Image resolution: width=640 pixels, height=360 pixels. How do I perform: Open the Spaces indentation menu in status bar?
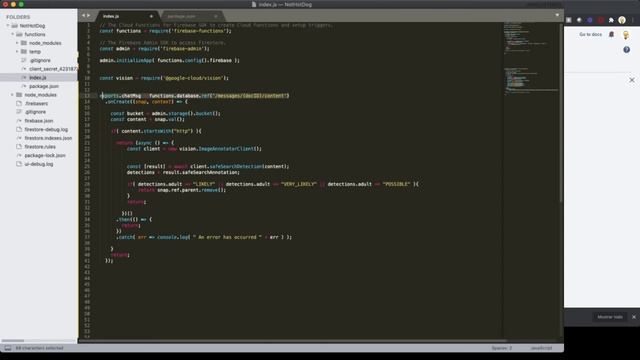click(502, 348)
